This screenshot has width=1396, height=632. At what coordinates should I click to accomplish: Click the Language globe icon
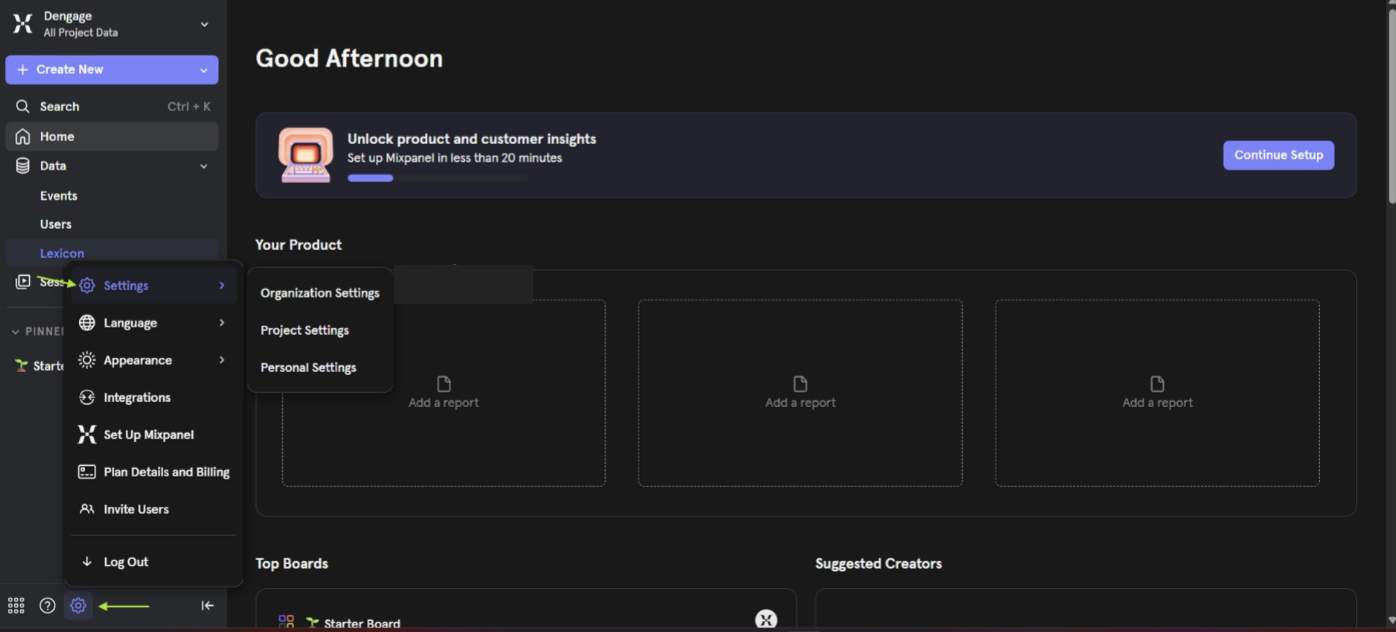(87, 323)
